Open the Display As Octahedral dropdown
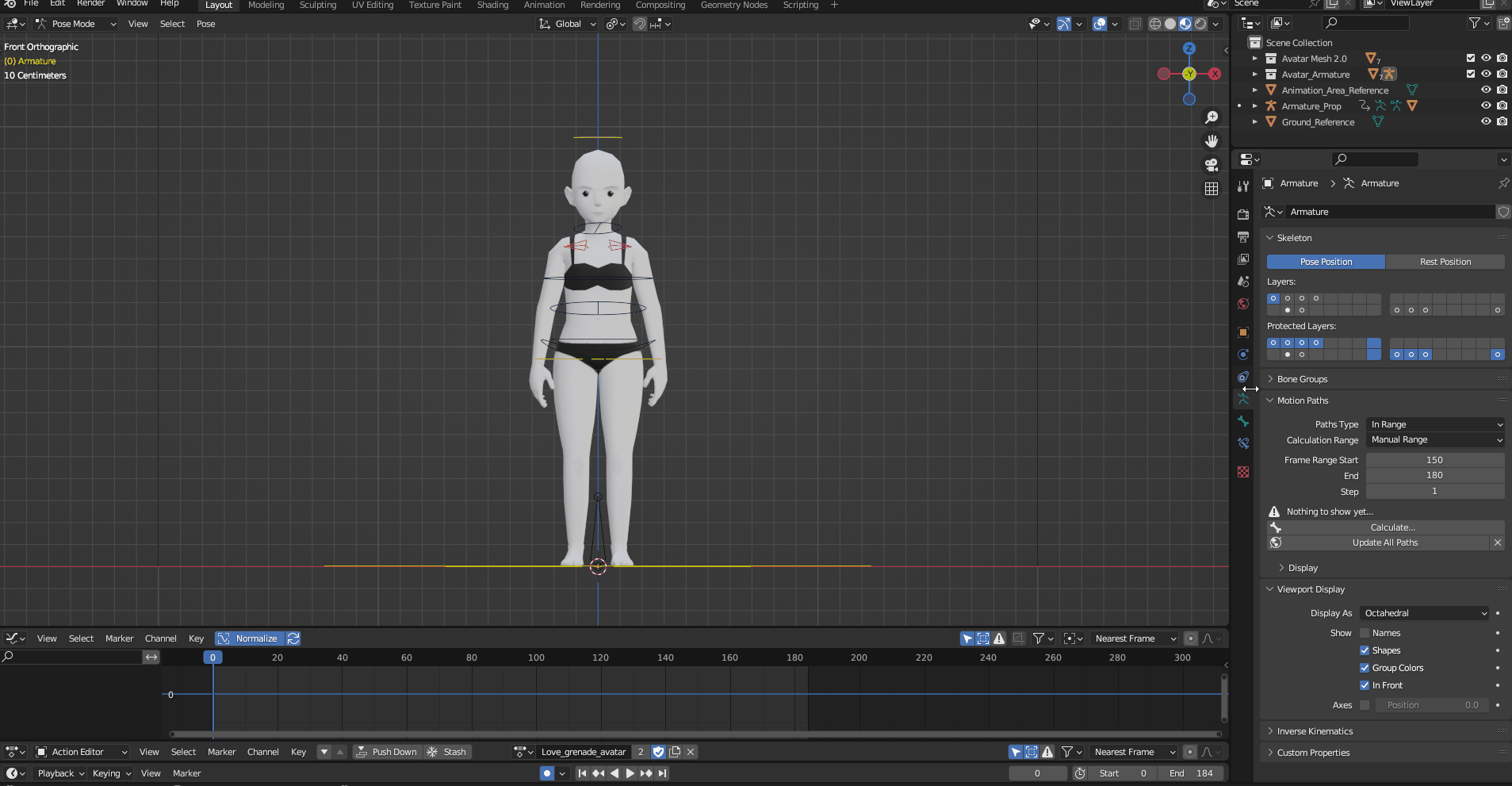The image size is (1512, 786). click(1425, 613)
